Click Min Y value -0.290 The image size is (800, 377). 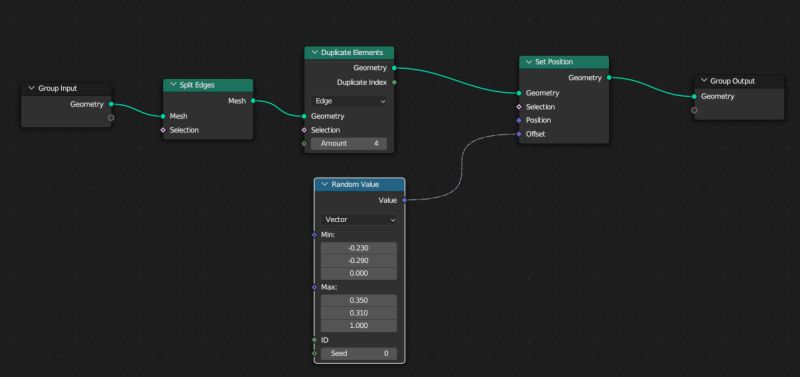point(359,261)
